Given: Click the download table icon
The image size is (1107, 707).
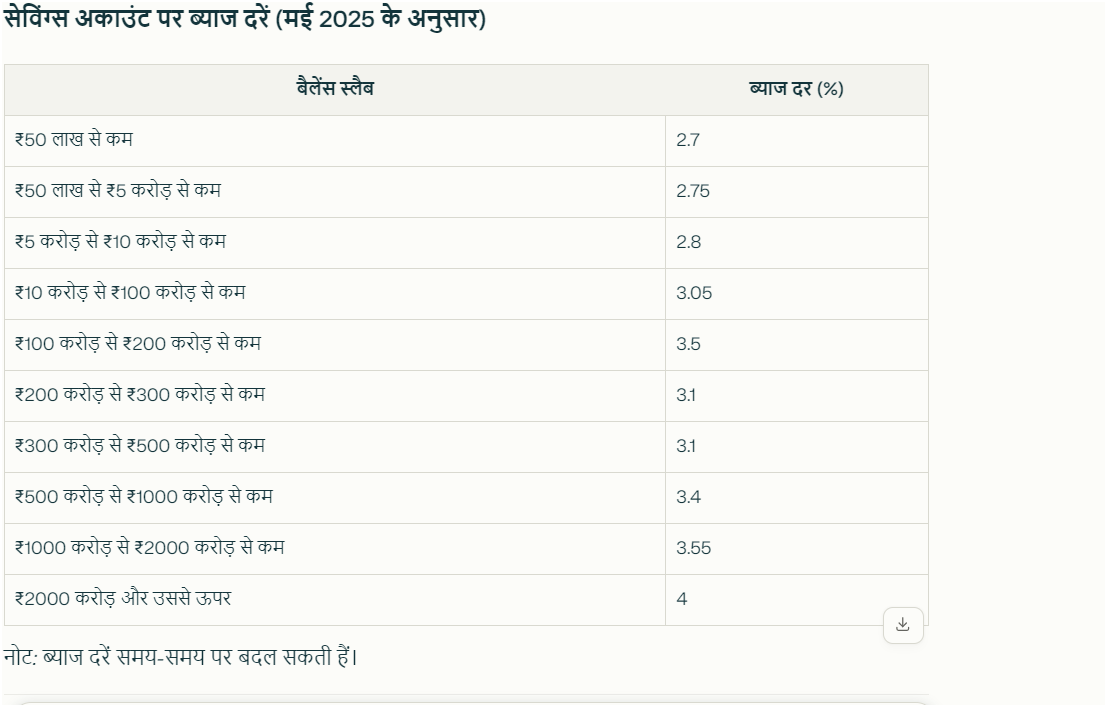Looking at the screenshot, I should [903, 625].
